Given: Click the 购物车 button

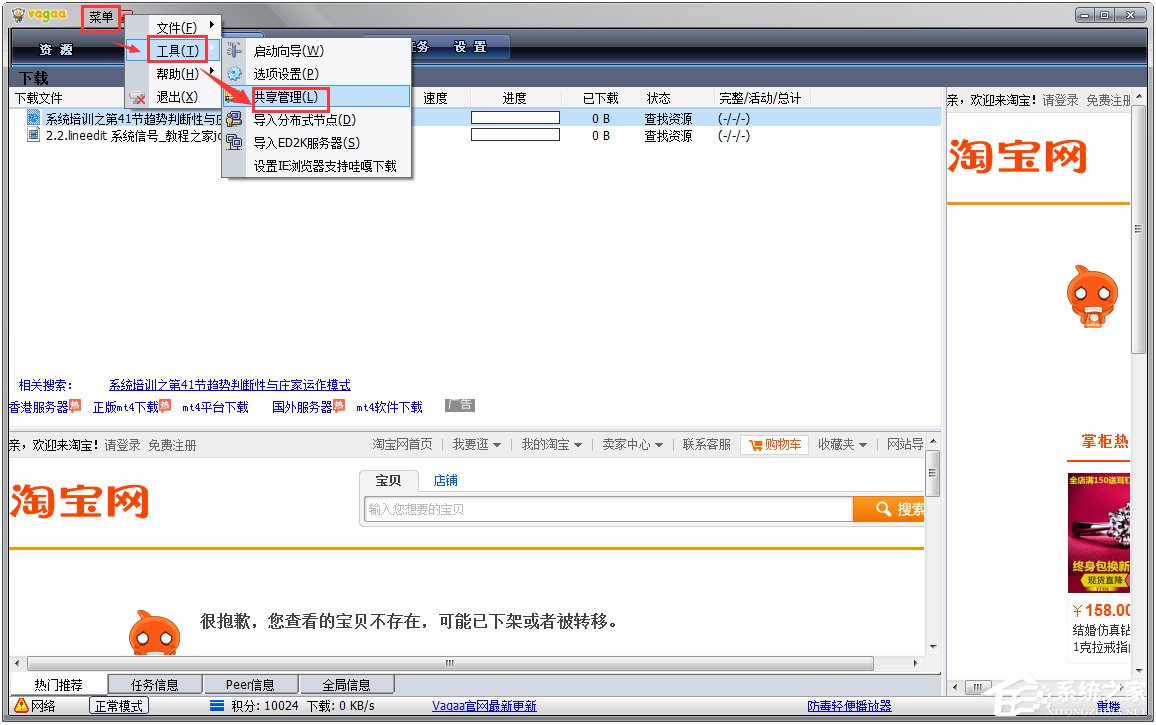Looking at the screenshot, I should click(x=774, y=445).
